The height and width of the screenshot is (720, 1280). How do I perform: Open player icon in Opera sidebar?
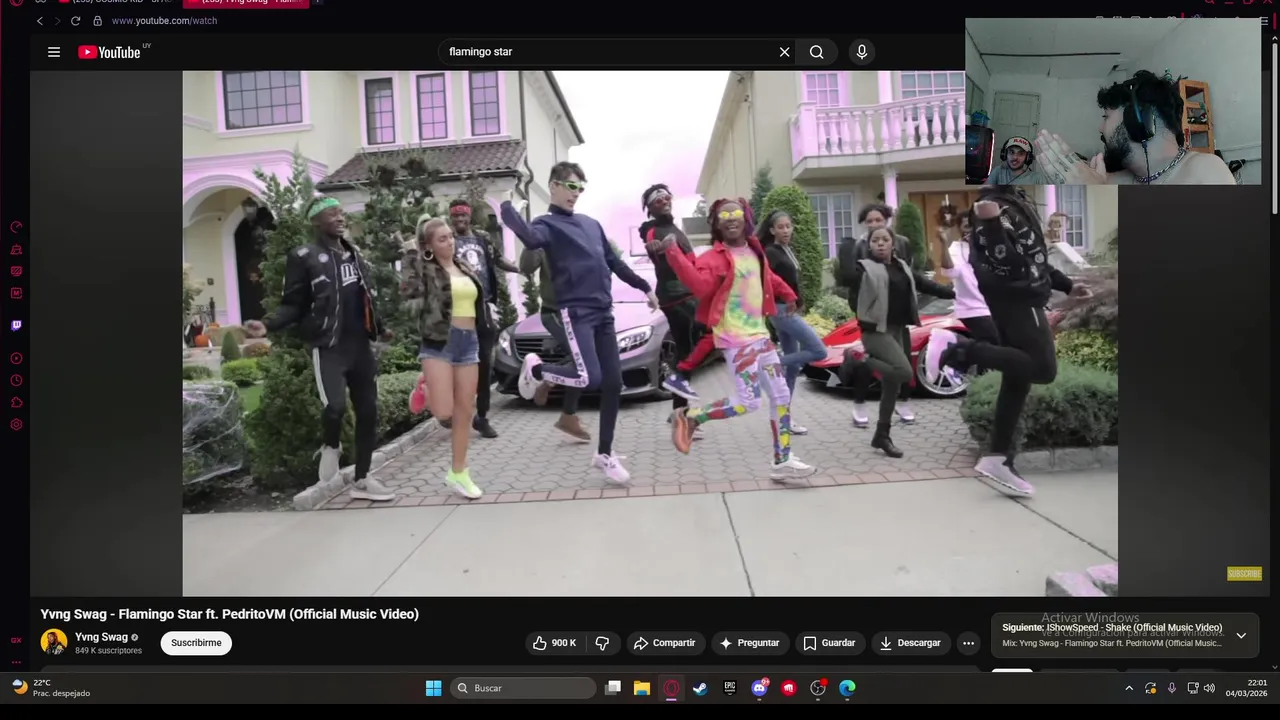pos(16,358)
